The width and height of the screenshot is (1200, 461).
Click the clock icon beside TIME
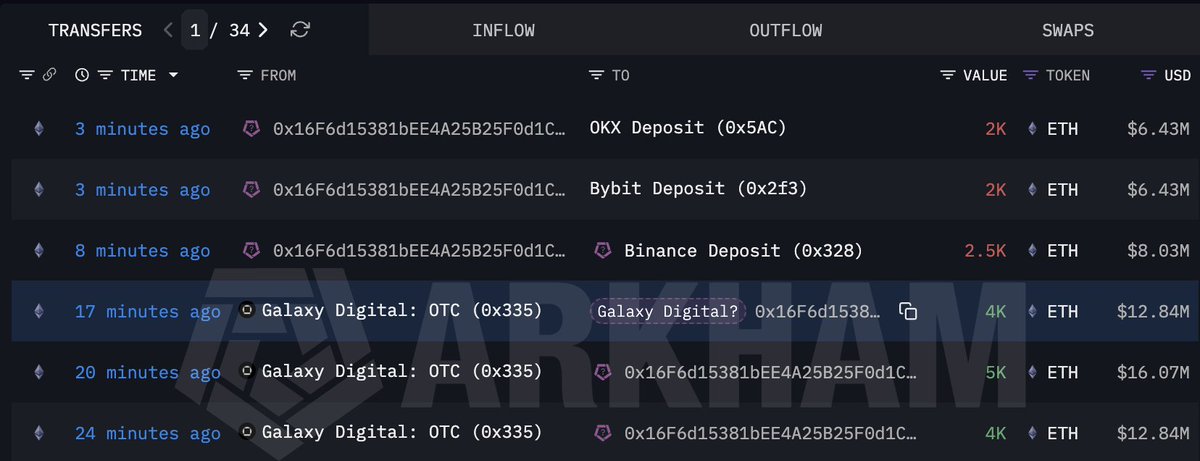82,75
